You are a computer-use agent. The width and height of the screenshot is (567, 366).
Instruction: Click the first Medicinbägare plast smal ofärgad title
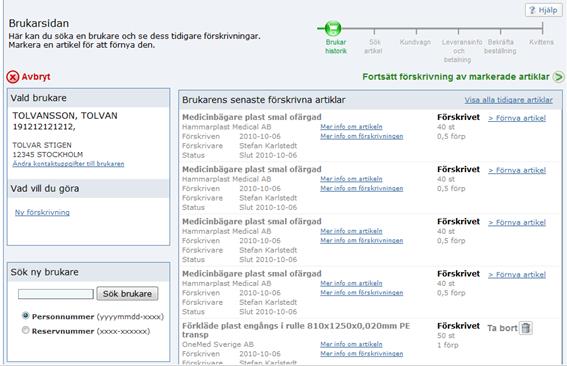(x=252, y=117)
